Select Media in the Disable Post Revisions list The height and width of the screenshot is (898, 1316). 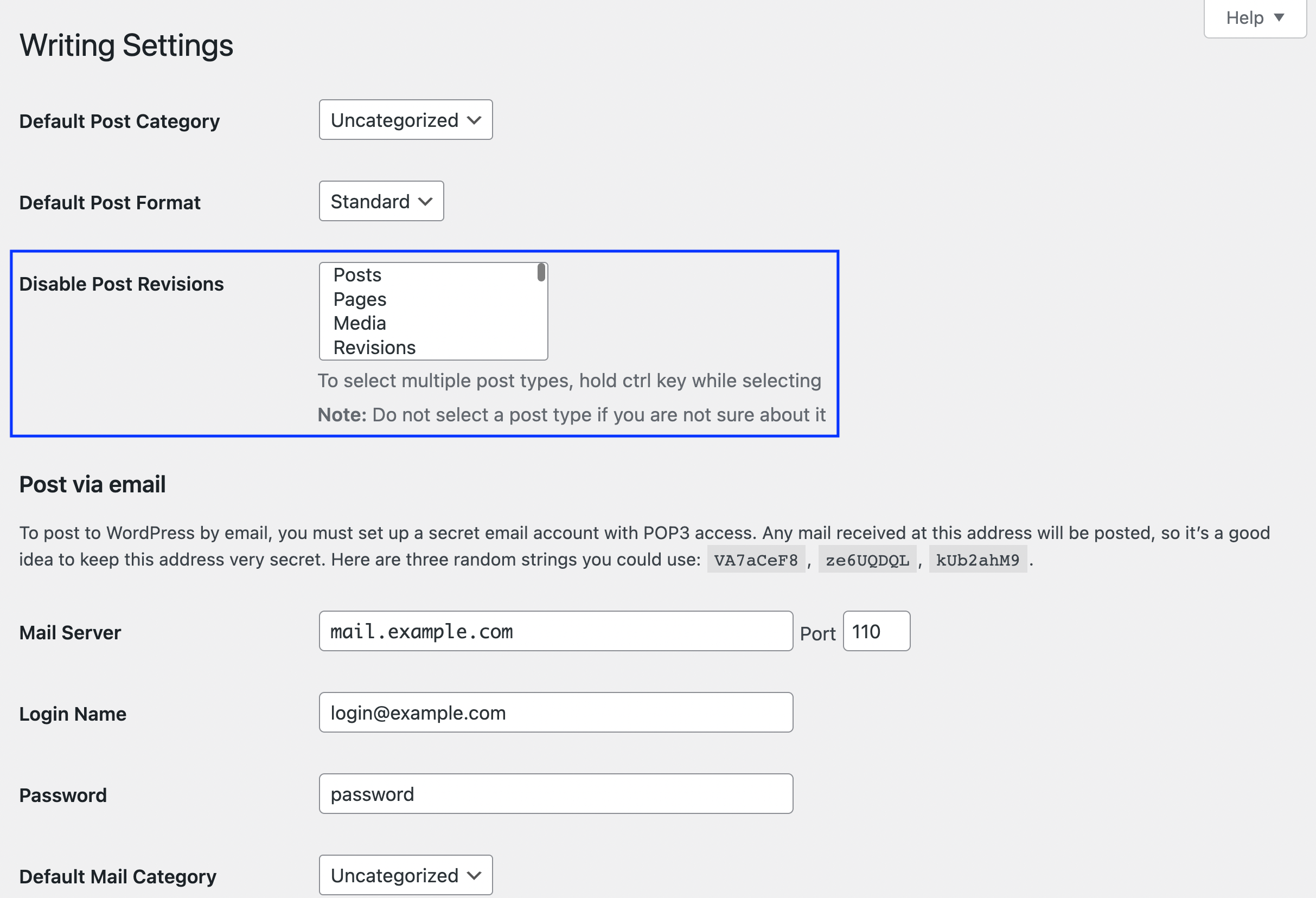coord(360,323)
